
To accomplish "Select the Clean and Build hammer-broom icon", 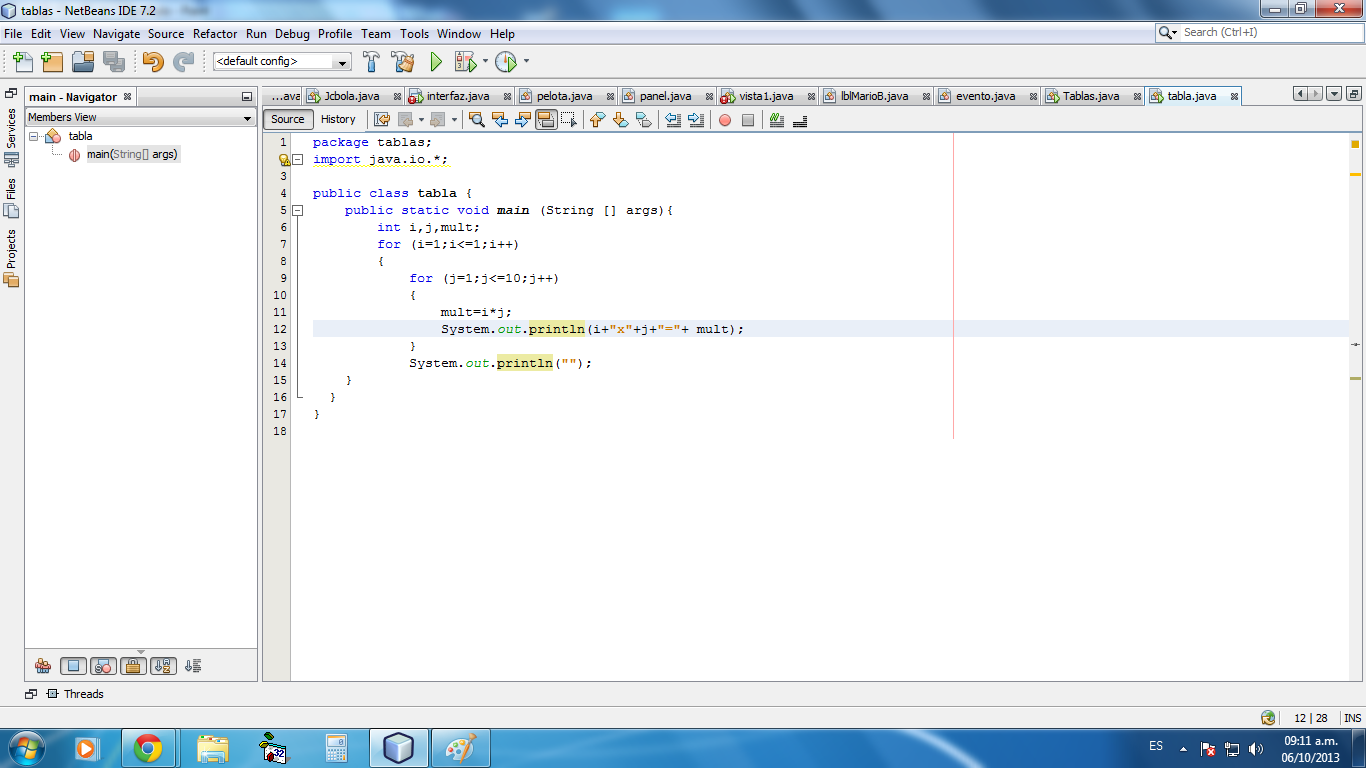I will point(403,61).
